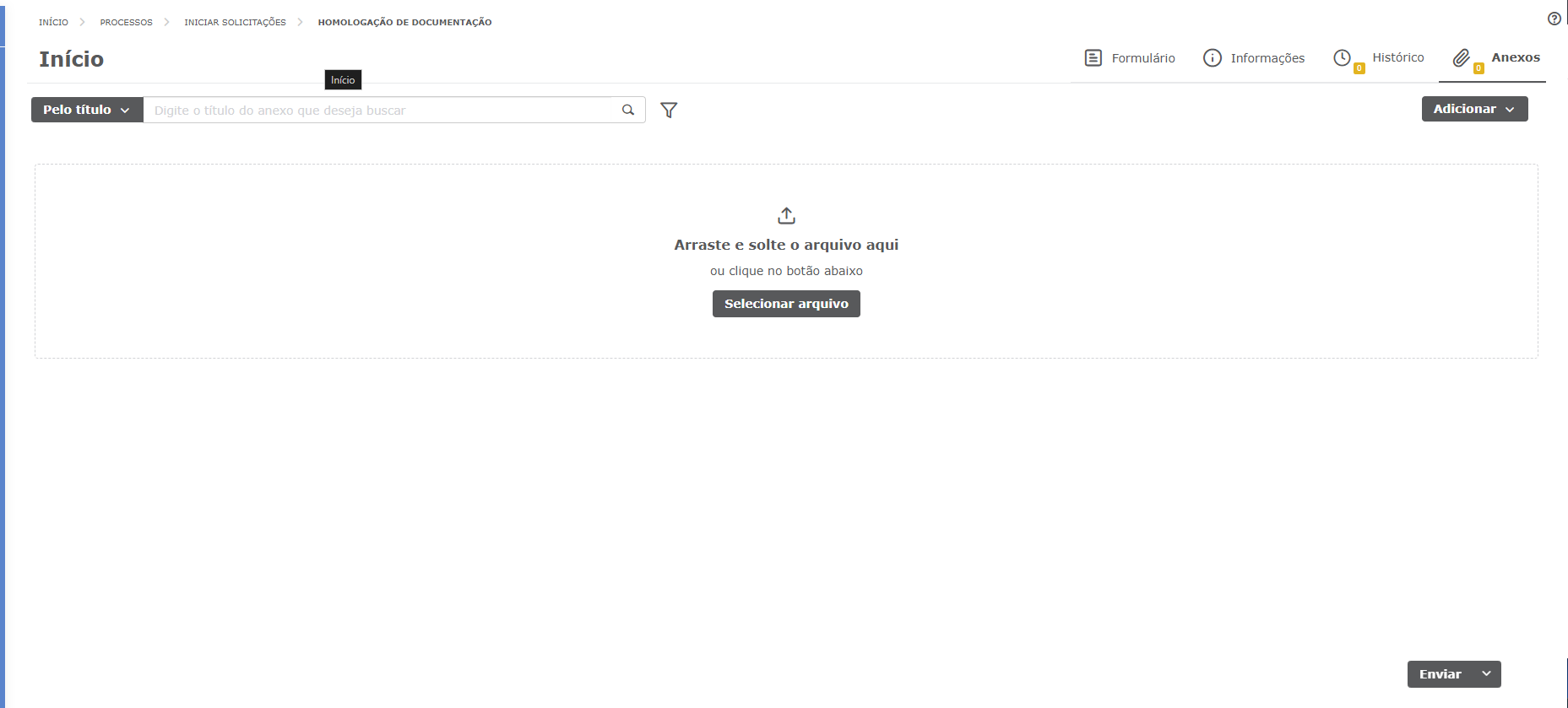This screenshot has width=1568, height=708.
Task: Expand the arrow next to Enviar
Action: tap(1486, 673)
